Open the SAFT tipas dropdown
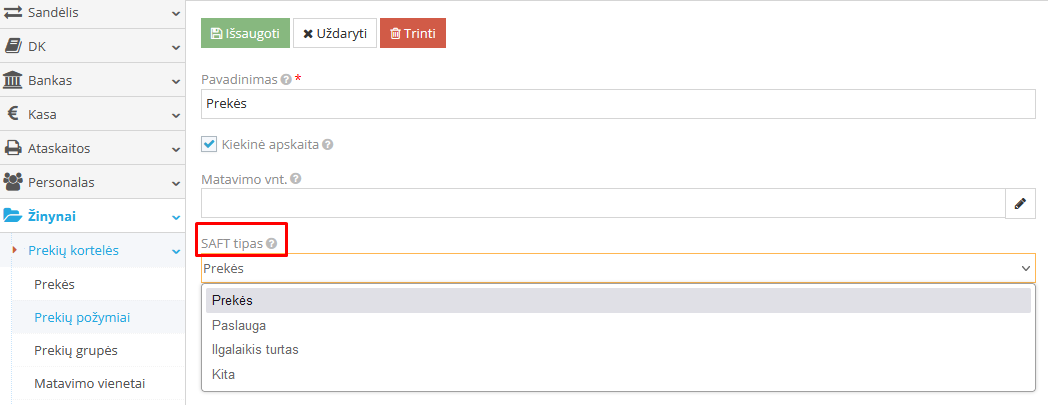 tap(618, 268)
